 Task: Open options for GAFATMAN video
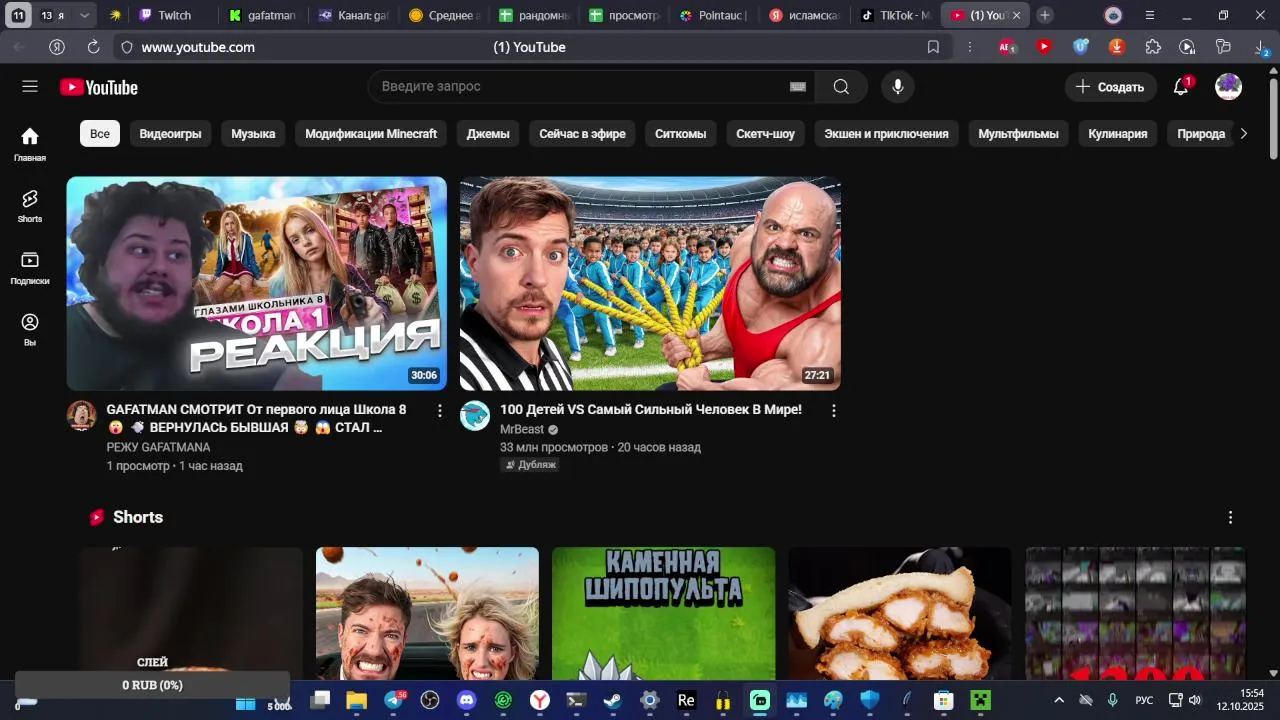(439, 410)
